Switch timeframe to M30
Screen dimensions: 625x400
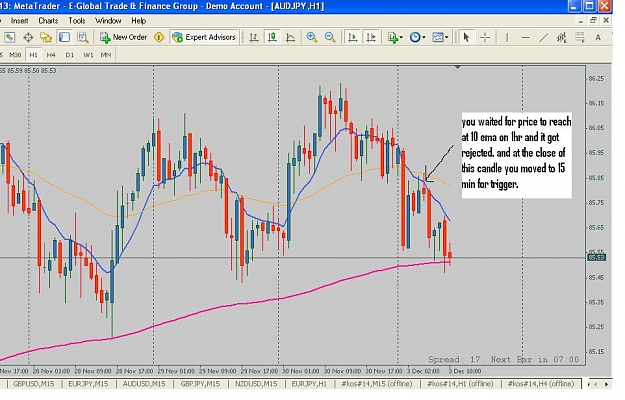[15, 55]
